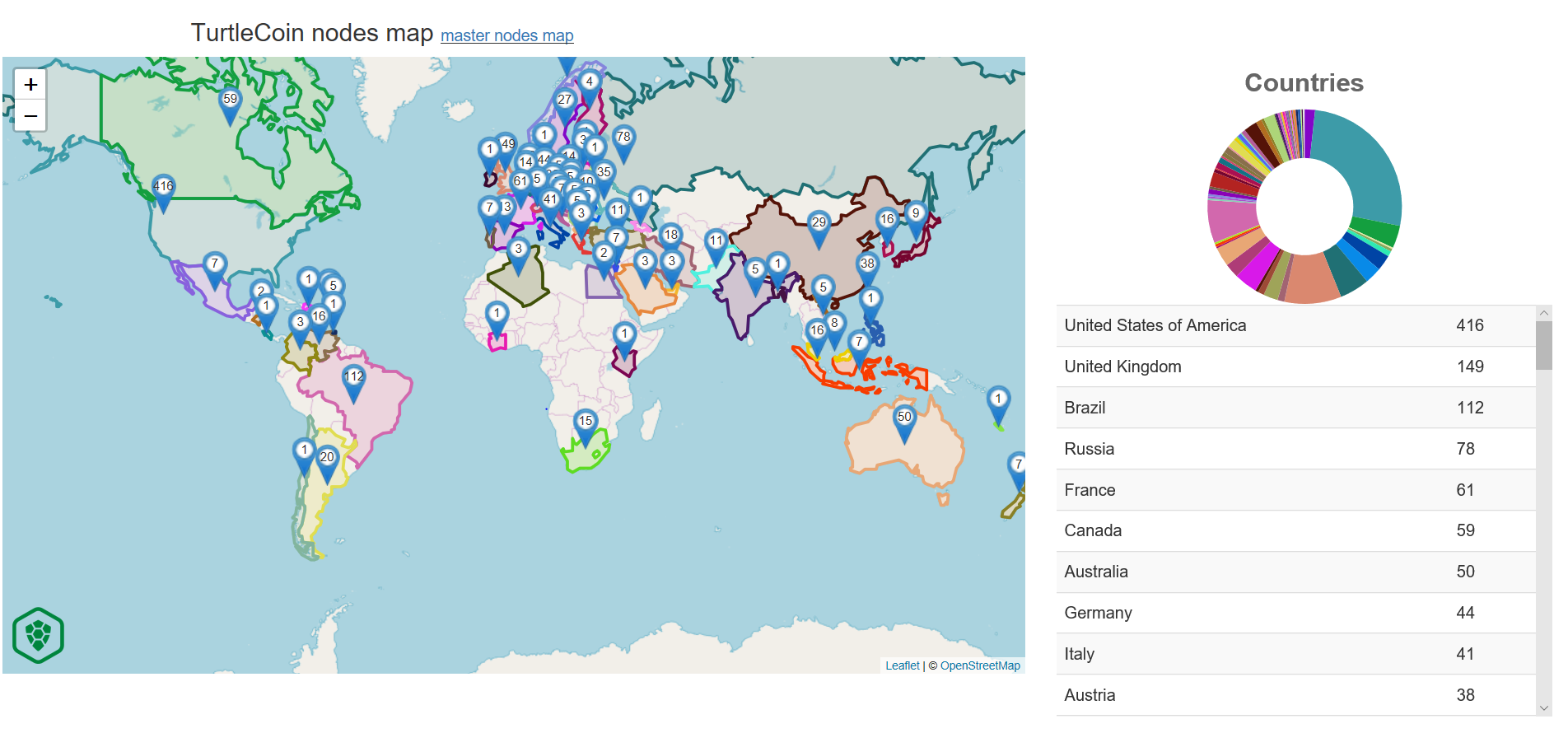Zoom in on the map
The image size is (1568, 747).
(30, 84)
